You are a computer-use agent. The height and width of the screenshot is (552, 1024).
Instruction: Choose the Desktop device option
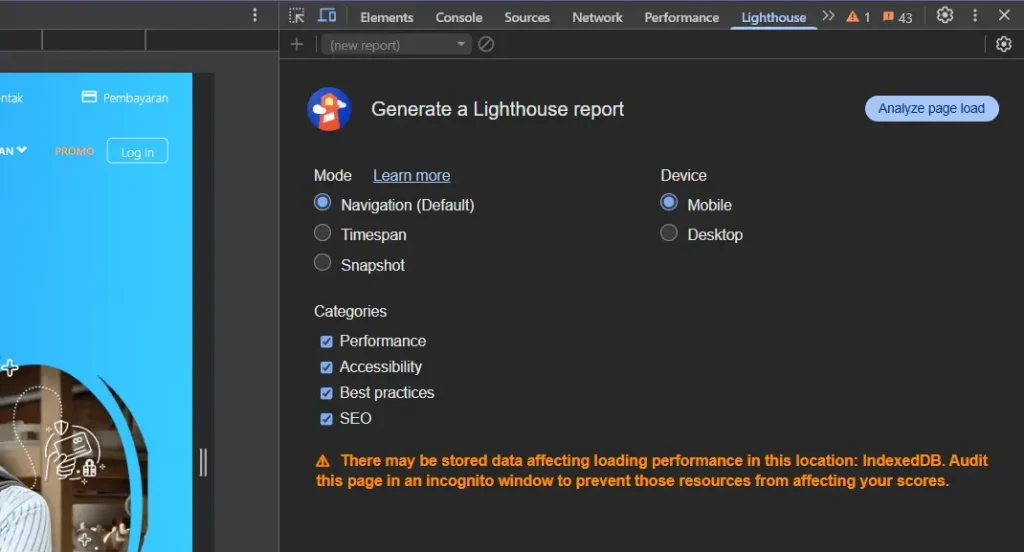[669, 233]
